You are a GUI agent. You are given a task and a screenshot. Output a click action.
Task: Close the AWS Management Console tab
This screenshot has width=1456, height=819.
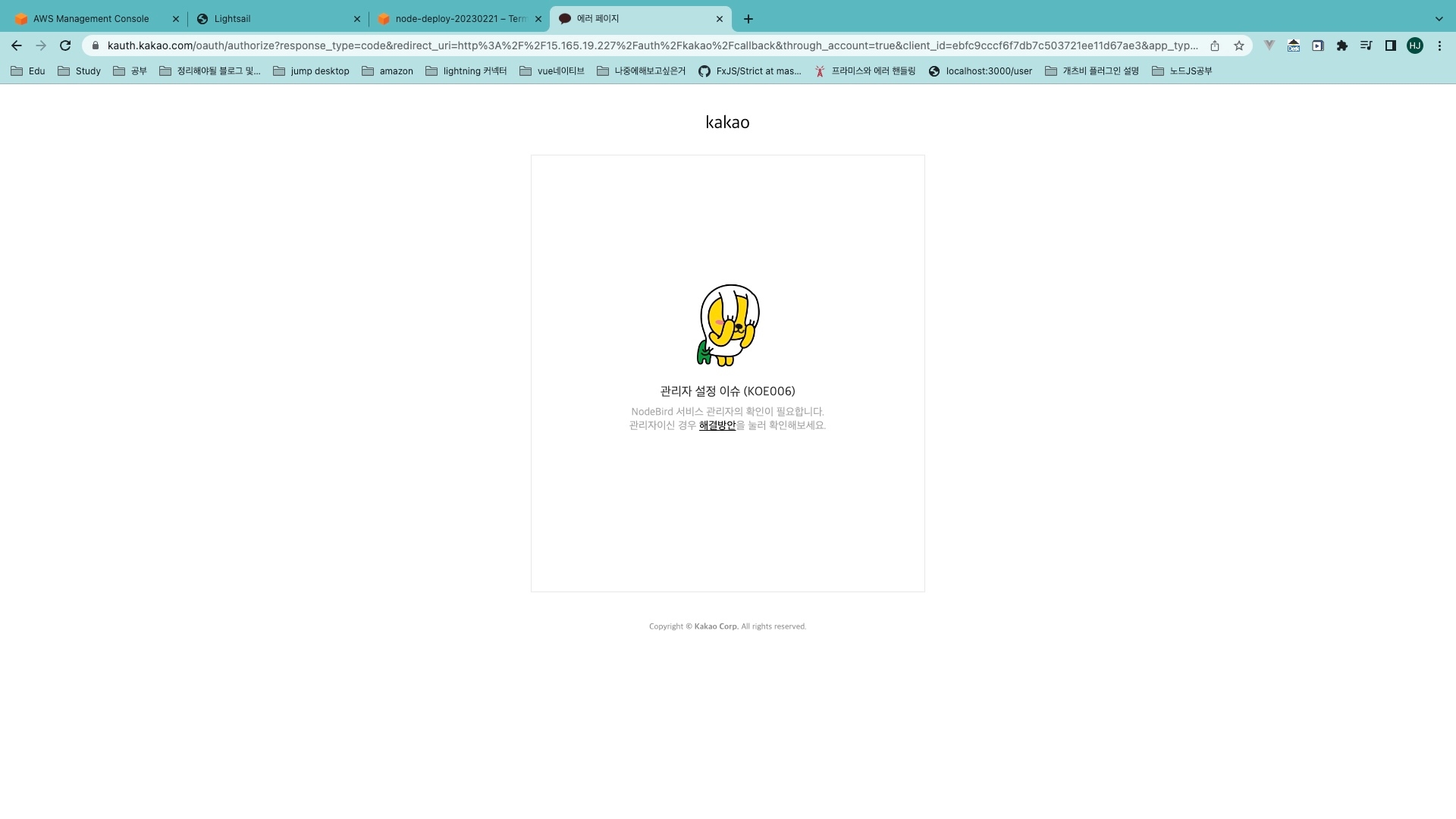coord(176,19)
